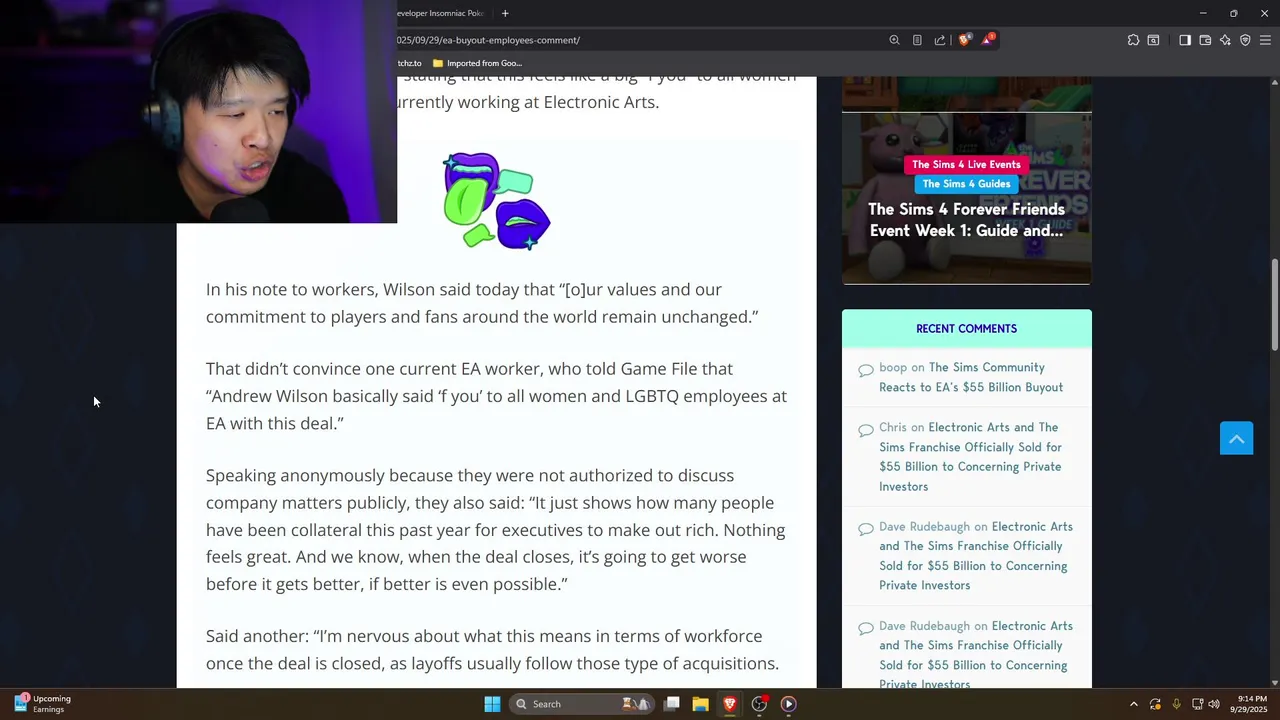Show hidden system tray icons
Screen dimensions: 1280x720
click(x=1133, y=704)
